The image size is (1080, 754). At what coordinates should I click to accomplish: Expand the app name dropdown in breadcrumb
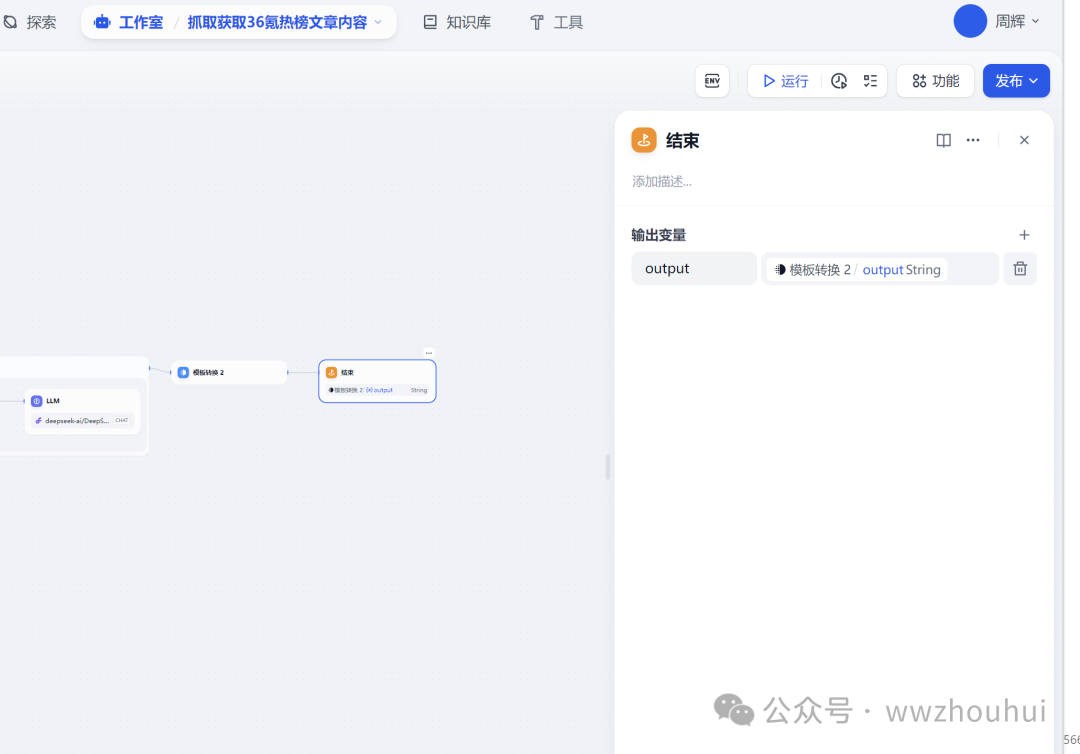point(378,22)
